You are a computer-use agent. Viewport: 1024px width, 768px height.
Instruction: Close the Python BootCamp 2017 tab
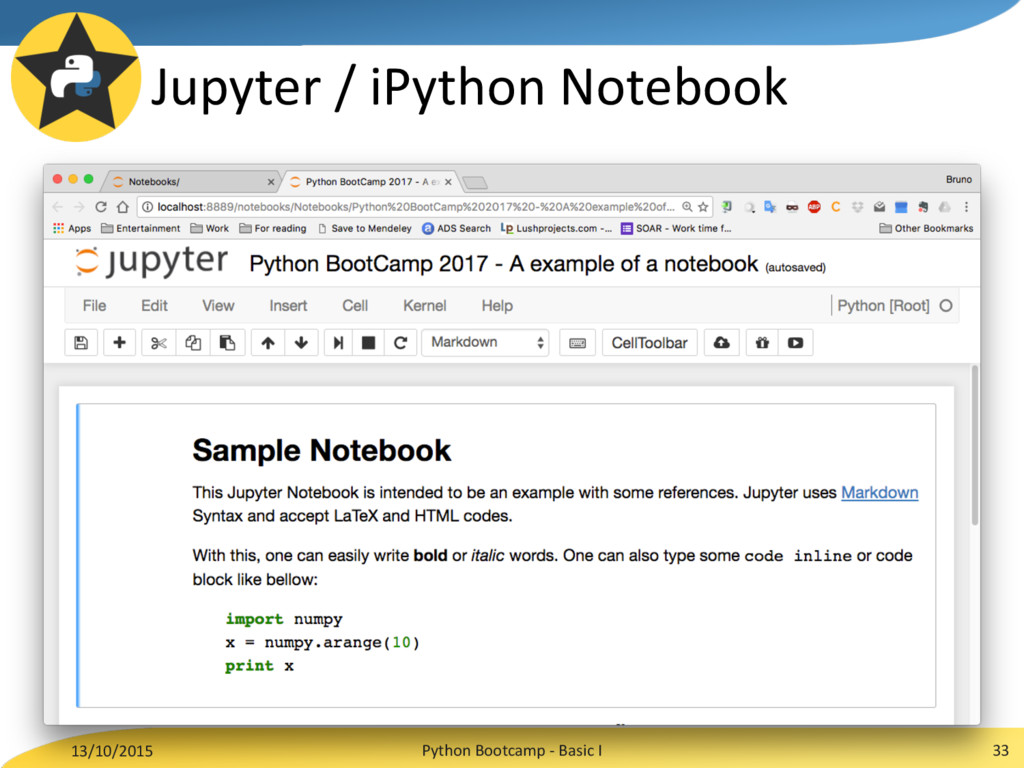[x=448, y=182]
